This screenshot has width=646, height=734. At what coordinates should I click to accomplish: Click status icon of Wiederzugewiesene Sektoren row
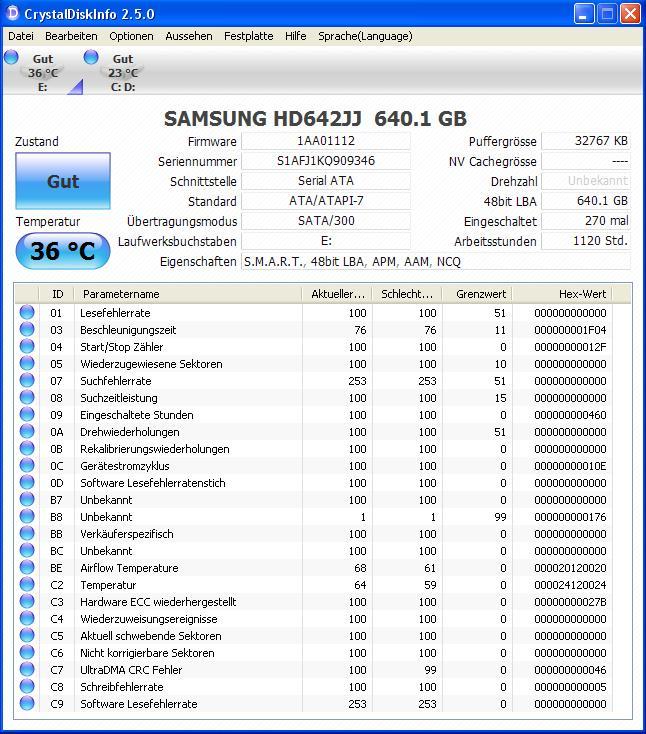point(27,363)
